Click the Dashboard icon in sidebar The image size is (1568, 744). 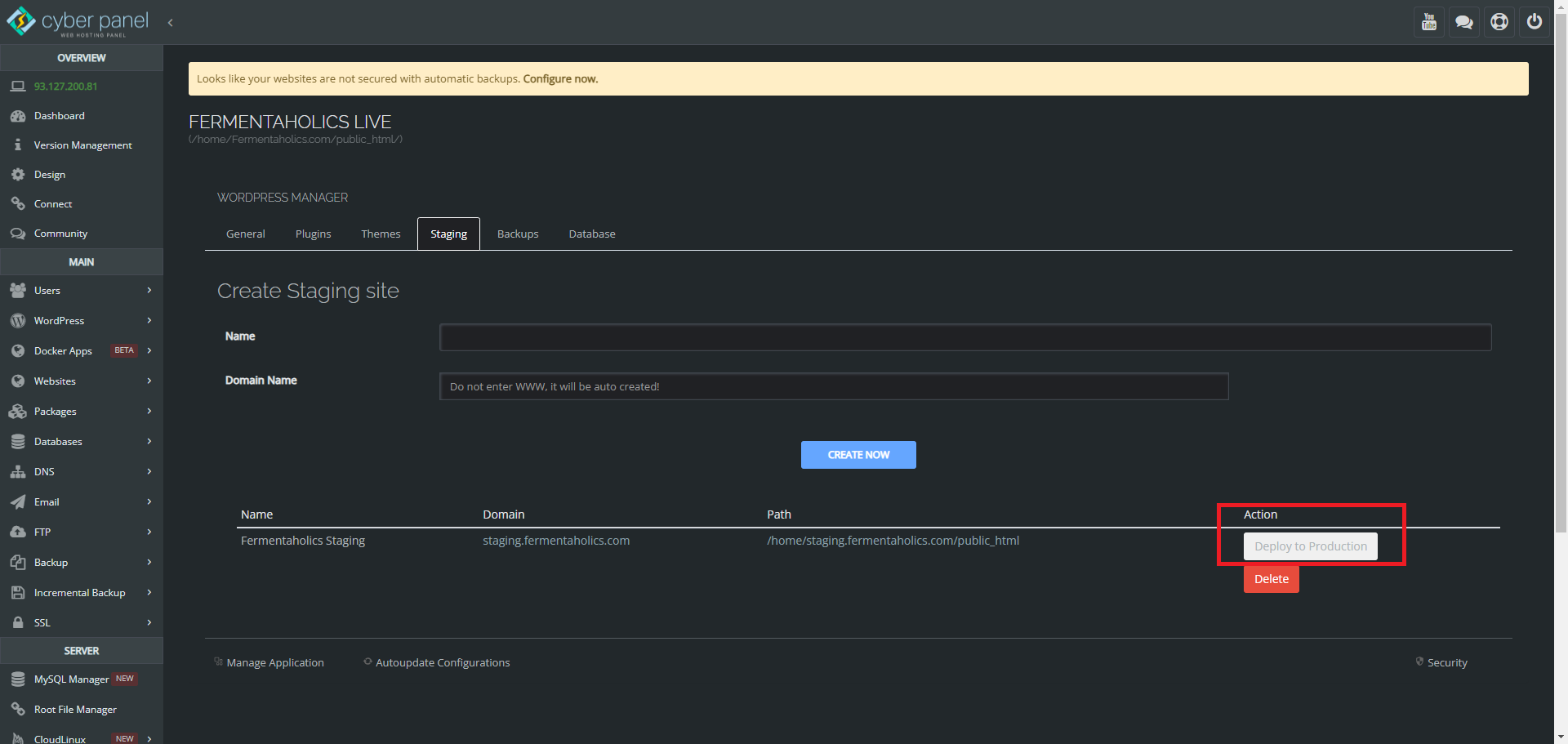point(18,116)
